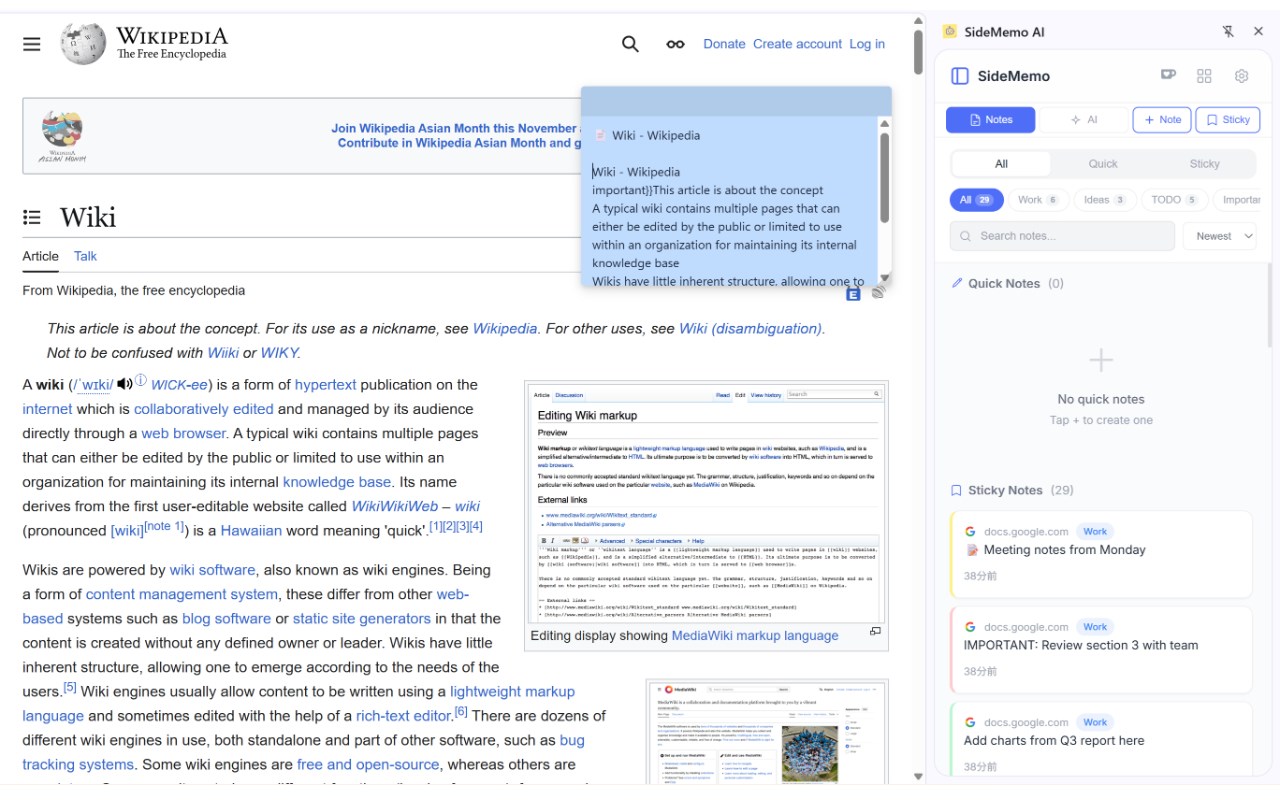This screenshot has height=800, width=1280.
Task: Click the Create account link
Action: [797, 44]
